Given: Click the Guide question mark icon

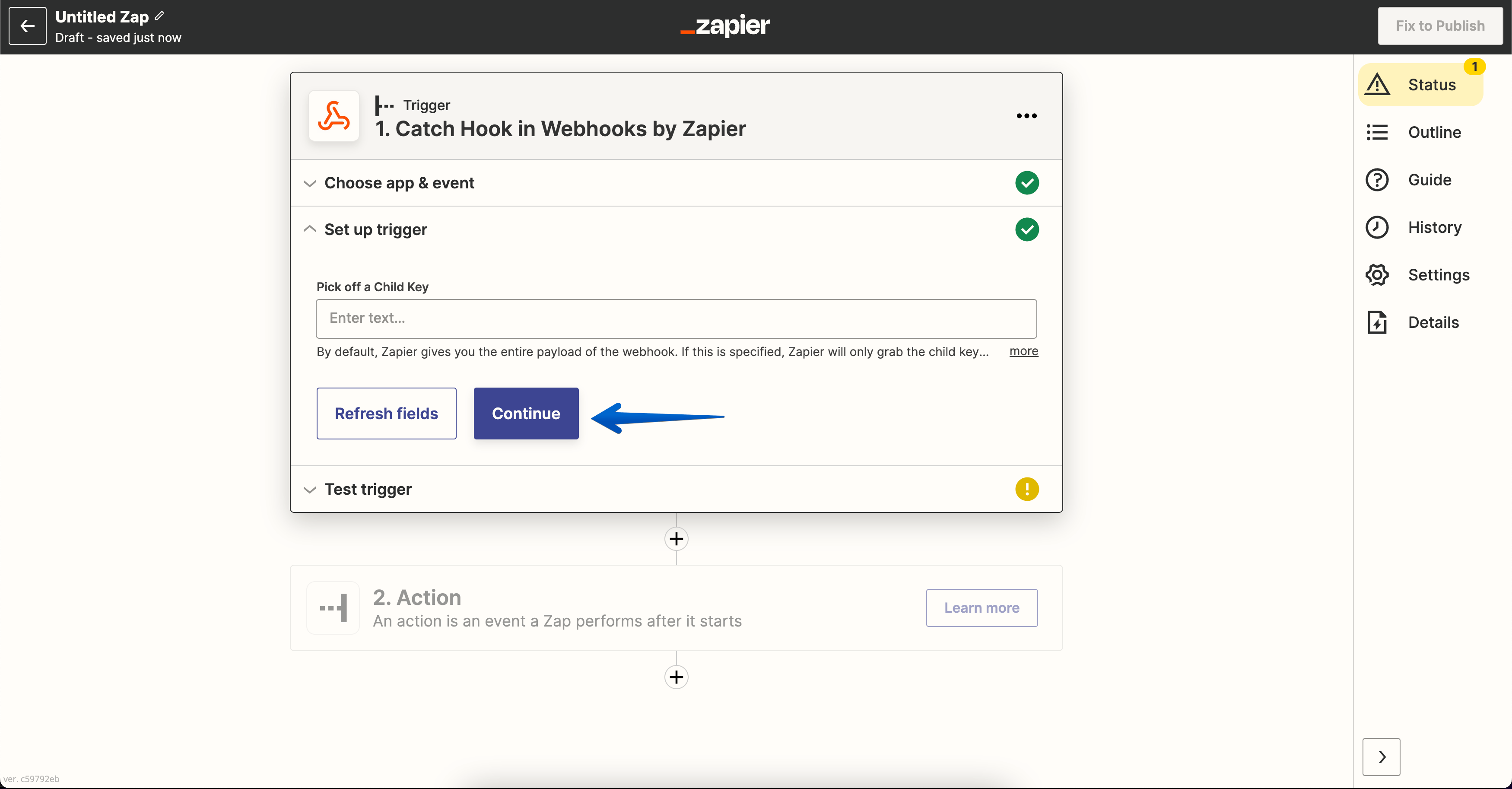Looking at the screenshot, I should click(x=1377, y=180).
